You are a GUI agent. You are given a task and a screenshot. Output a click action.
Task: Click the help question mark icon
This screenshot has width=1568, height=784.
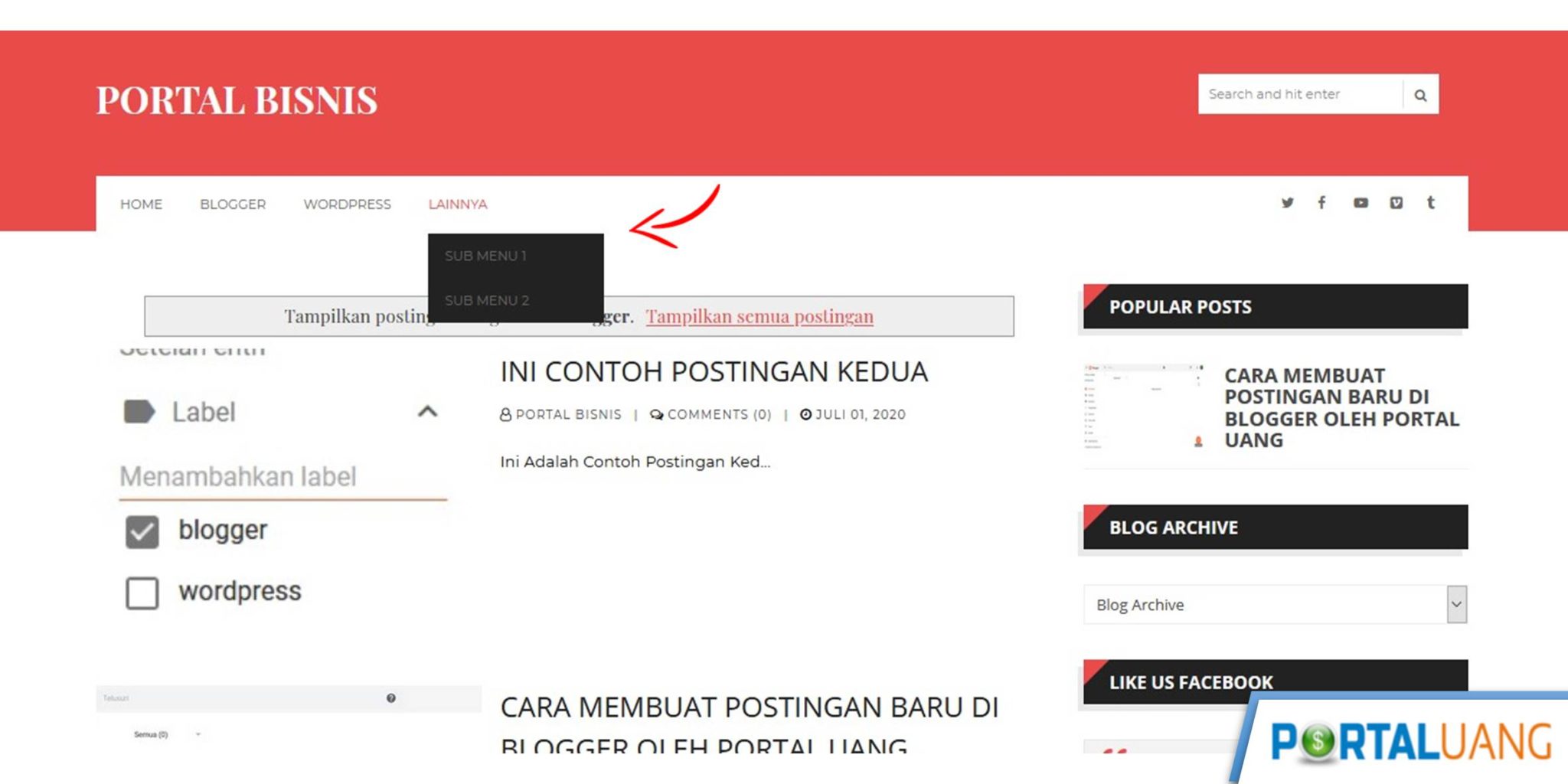click(391, 698)
